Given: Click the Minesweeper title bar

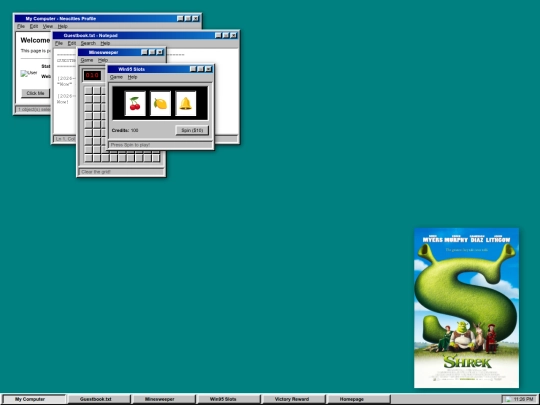Looking at the screenshot, I should point(122,52).
